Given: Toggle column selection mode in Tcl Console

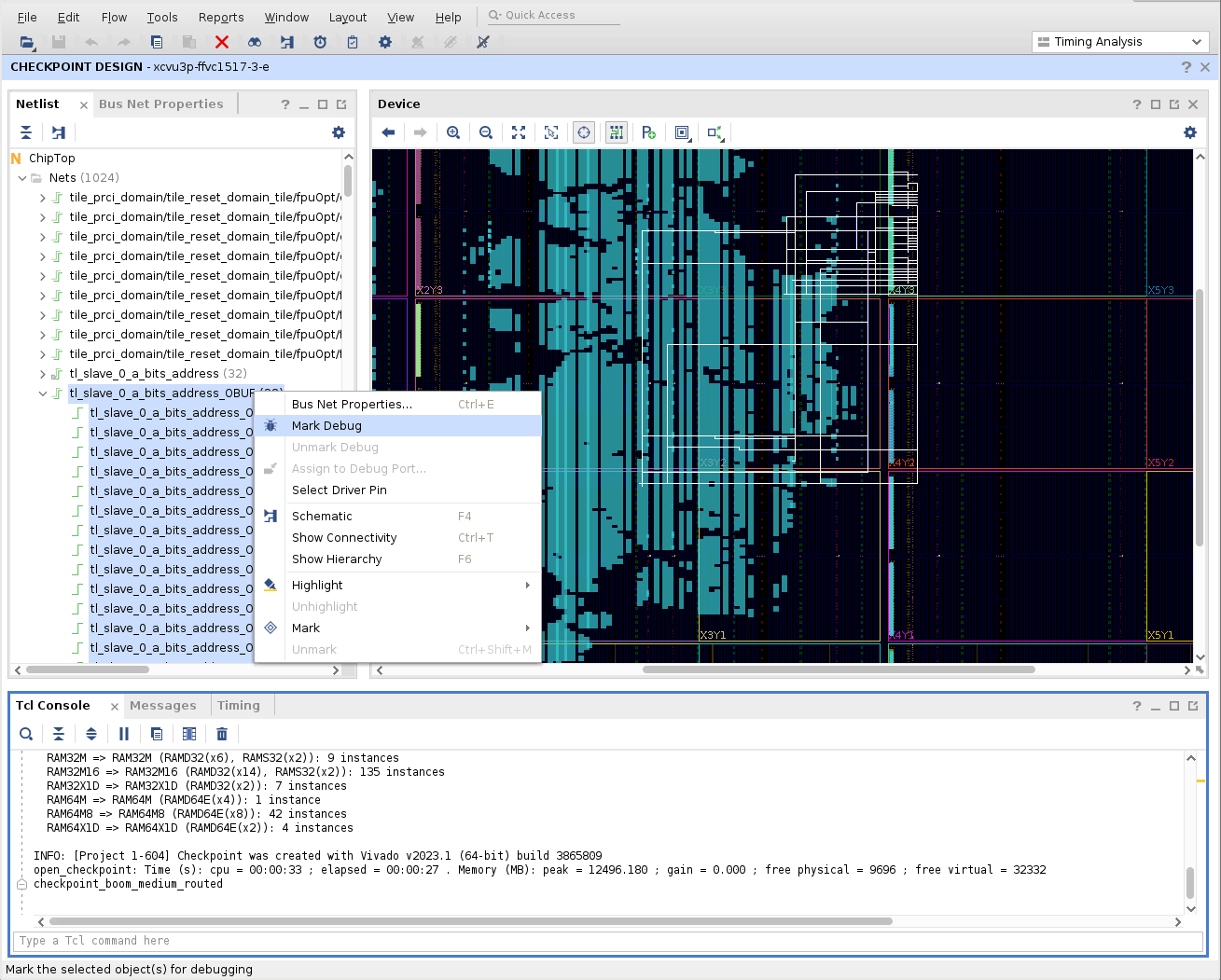Looking at the screenshot, I should pos(189,734).
